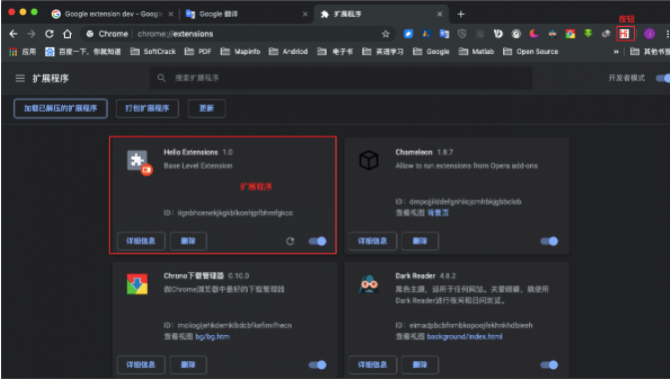Open details for Hello Extensions
Screen dimensions: 670x380
(x=141, y=241)
